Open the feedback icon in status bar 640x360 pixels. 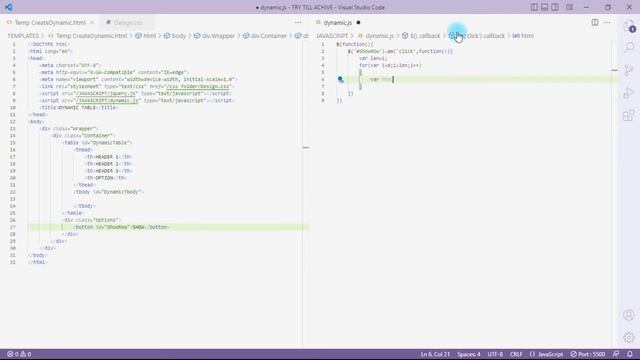[x=616, y=354]
